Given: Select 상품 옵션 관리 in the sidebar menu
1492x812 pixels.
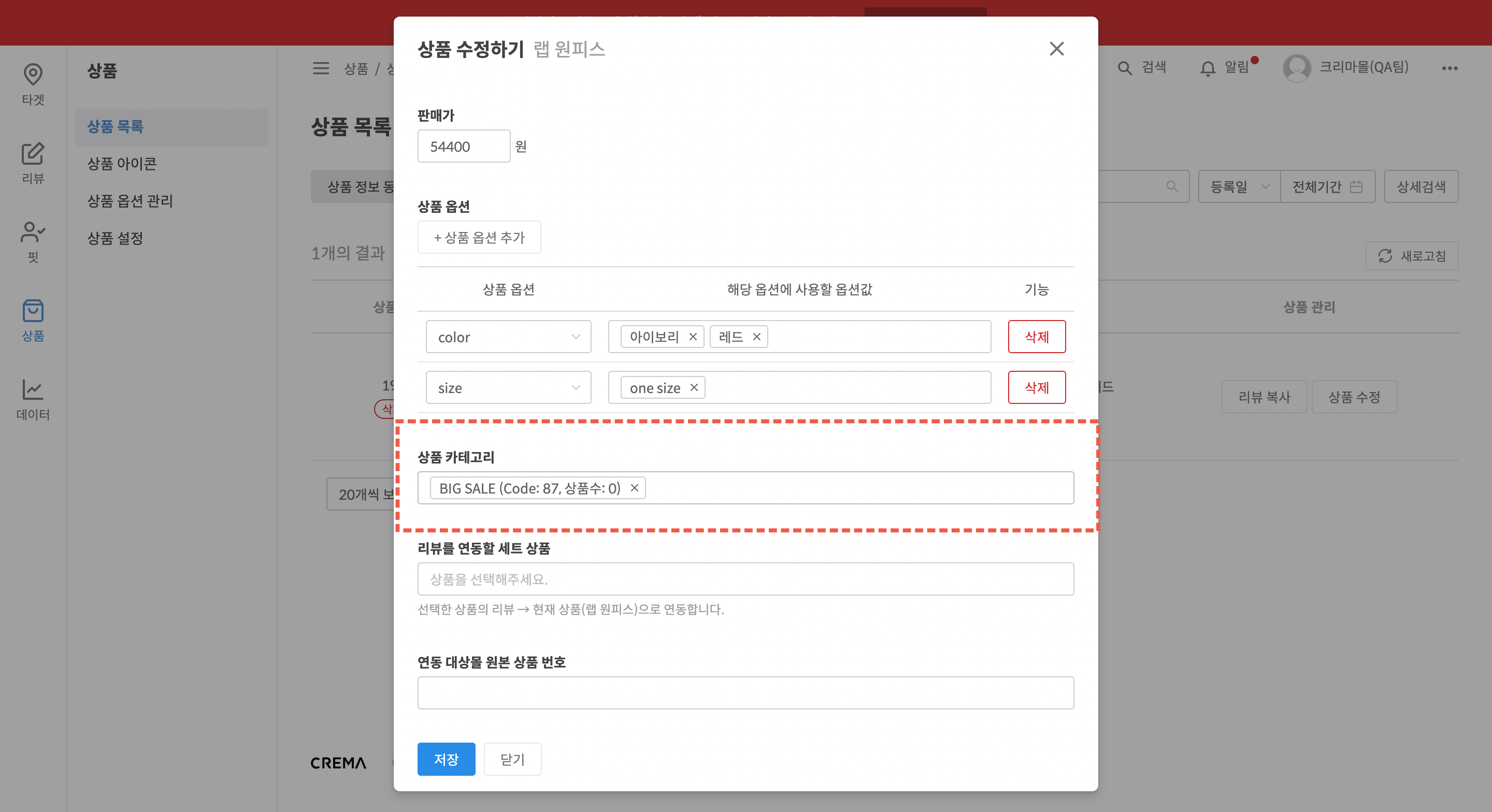Looking at the screenshot, I should [130, 201].
